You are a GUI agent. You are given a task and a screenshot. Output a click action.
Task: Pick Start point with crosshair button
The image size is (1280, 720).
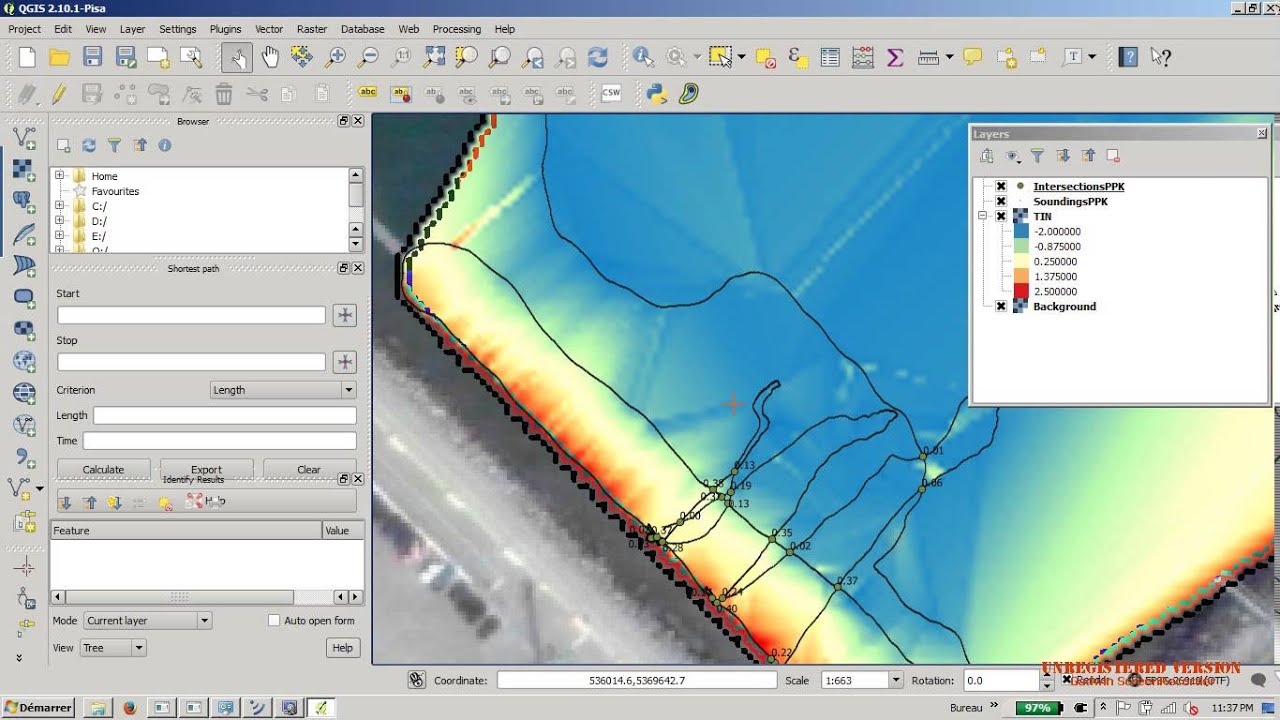tap(345, 315)
